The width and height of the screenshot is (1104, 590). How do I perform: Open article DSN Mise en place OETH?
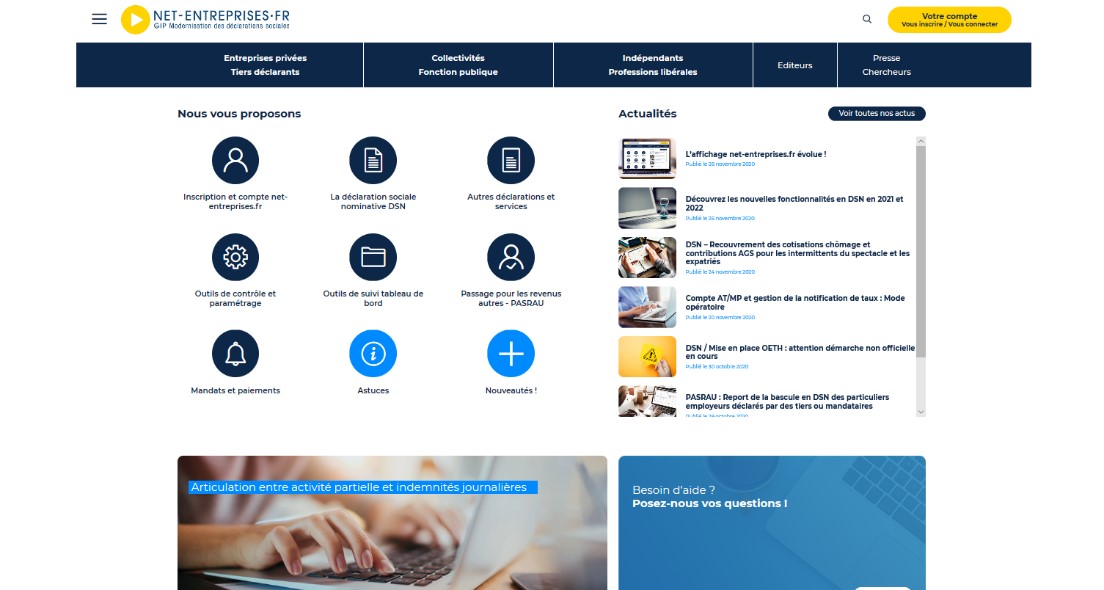coord(800,352)
